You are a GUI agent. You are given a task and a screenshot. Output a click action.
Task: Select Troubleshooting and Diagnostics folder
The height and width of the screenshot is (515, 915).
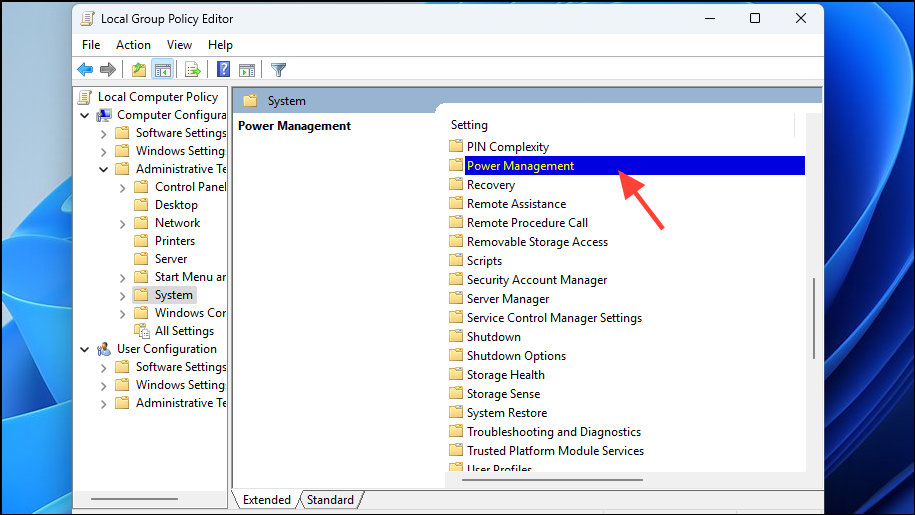coord(553,432)
